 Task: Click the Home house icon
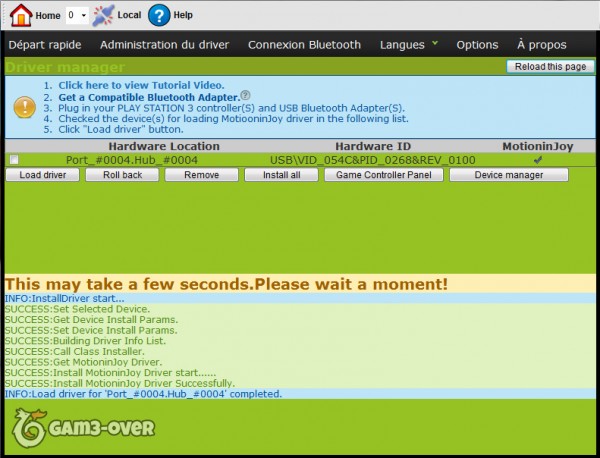coord(21,15)
